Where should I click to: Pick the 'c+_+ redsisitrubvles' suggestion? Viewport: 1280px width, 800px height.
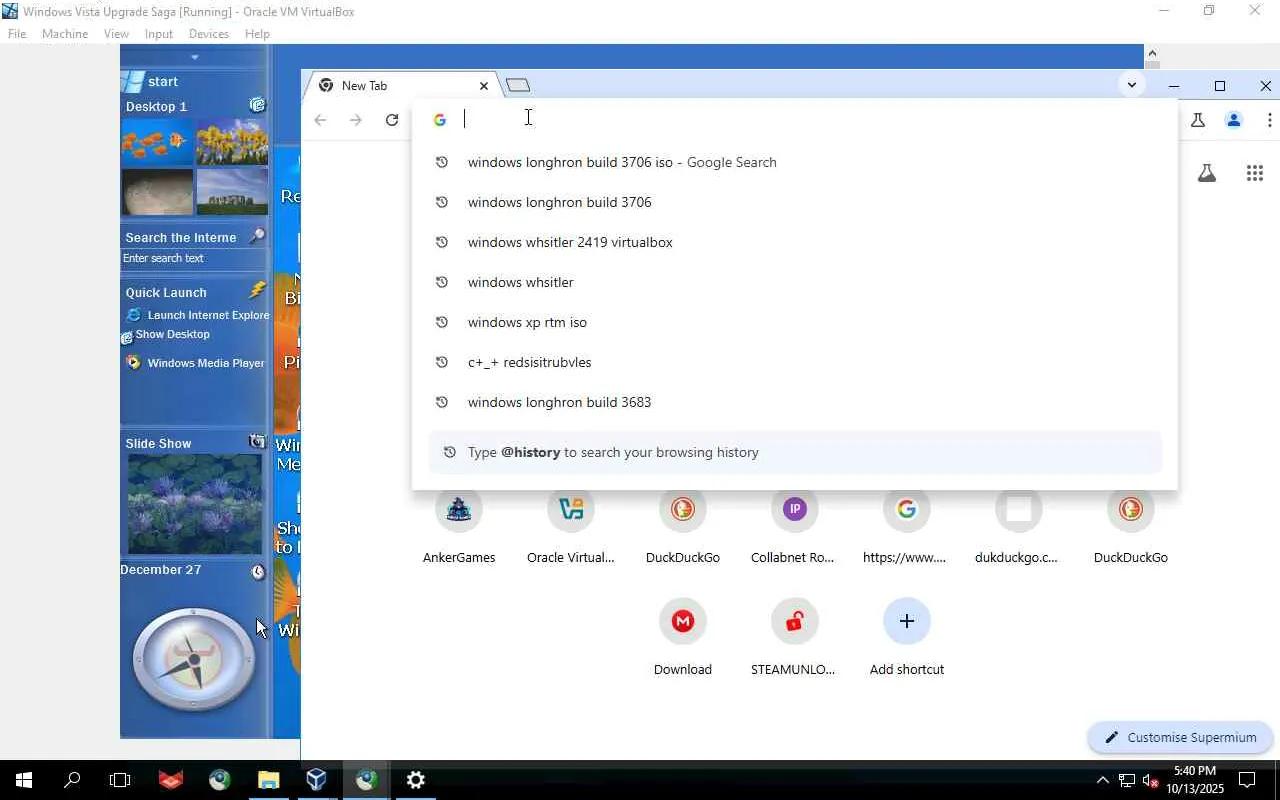[x=795, y=362]
